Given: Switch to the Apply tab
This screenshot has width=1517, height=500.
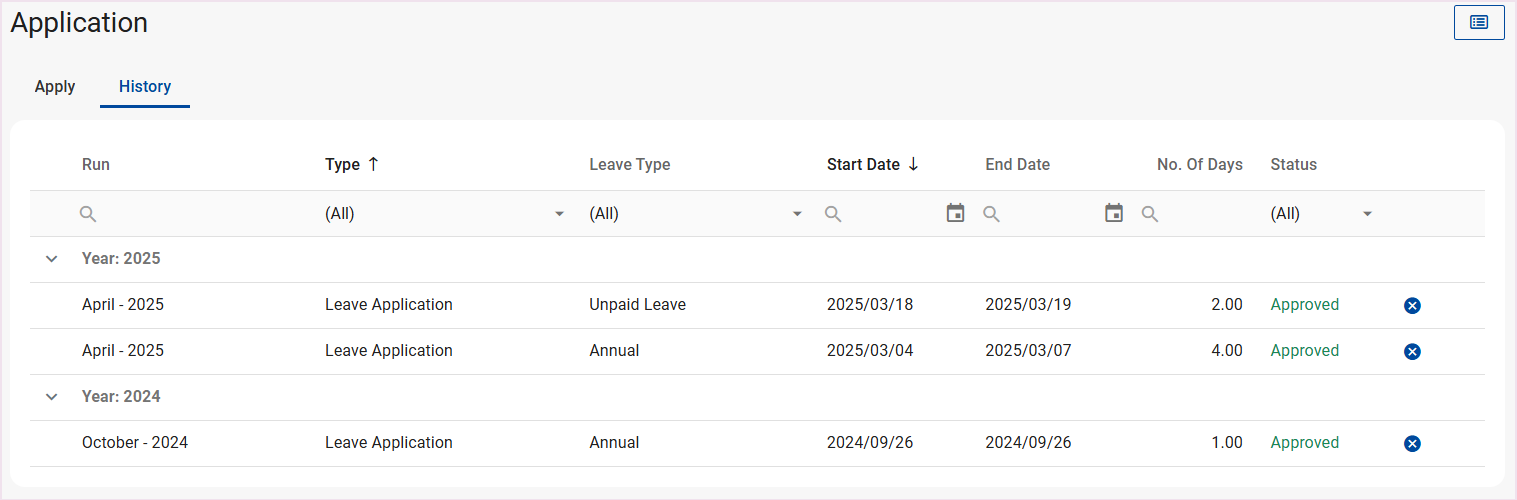Looking at the screenshot, I should pyautogui.click(x=55, y=87).
